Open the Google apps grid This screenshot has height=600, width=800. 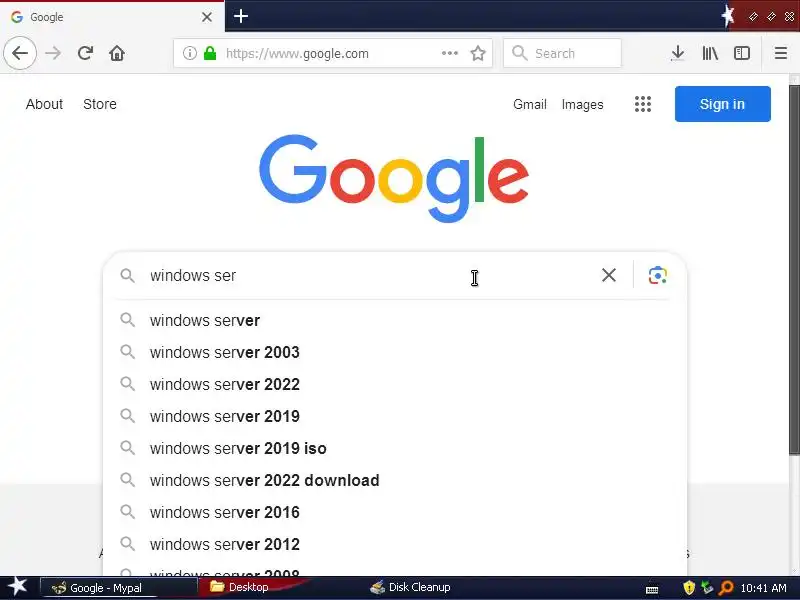tap(643, 104)
